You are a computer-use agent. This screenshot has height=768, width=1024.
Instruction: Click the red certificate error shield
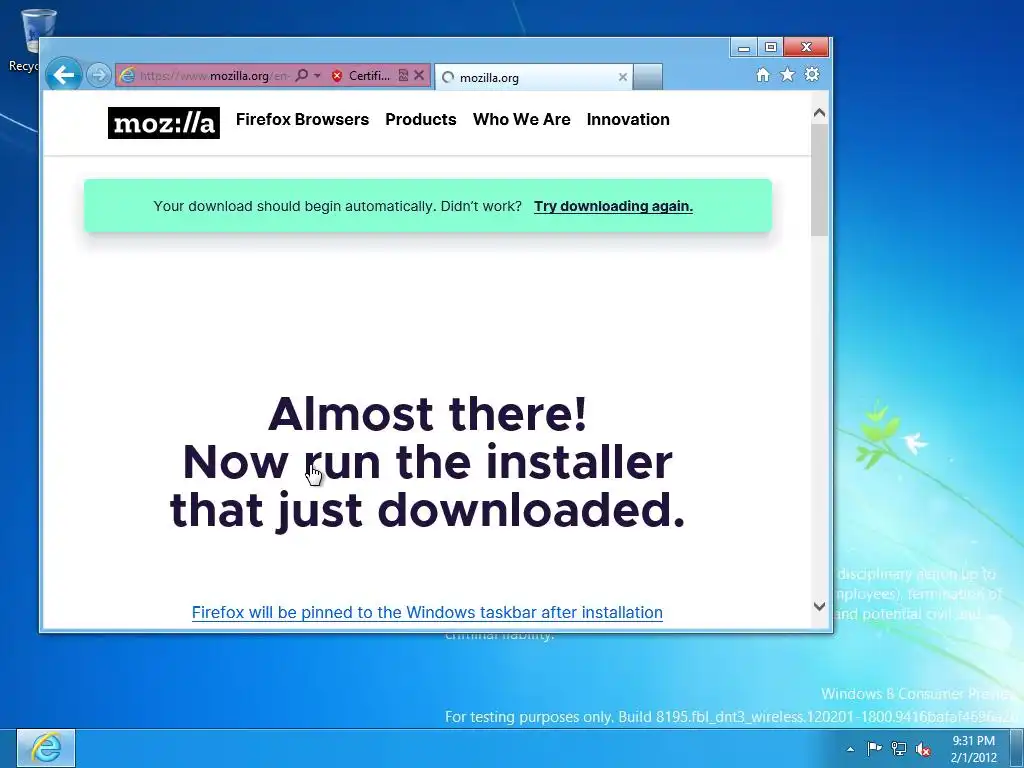coord(337,76)
